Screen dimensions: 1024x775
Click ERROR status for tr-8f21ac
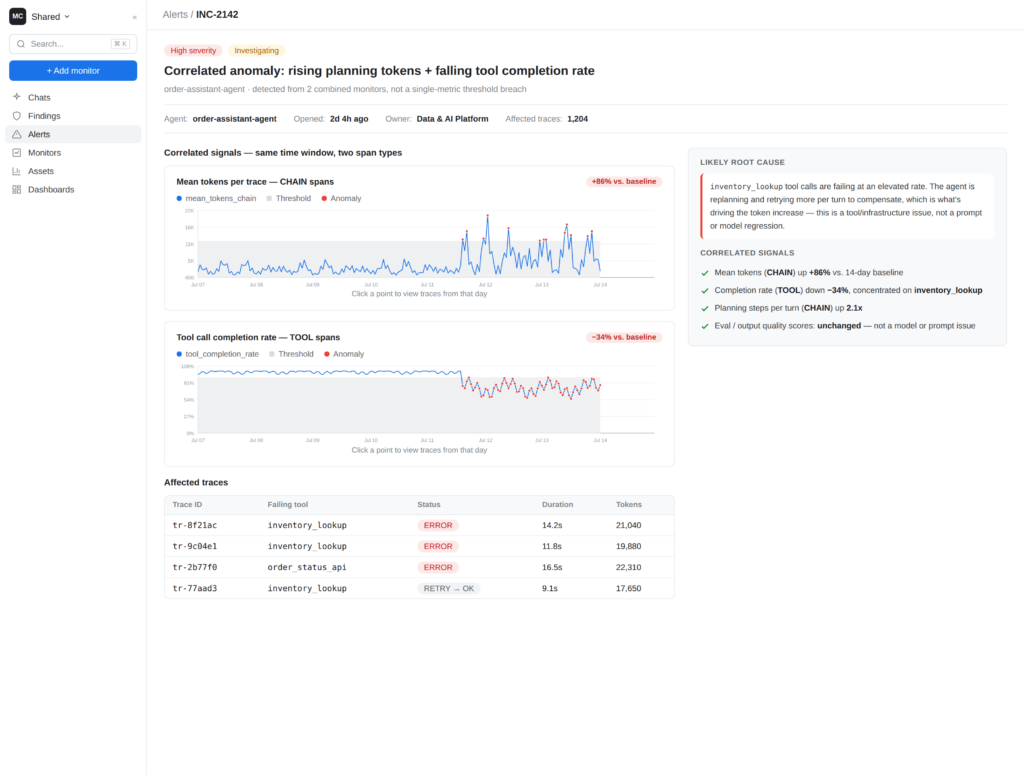click(438, 525)
